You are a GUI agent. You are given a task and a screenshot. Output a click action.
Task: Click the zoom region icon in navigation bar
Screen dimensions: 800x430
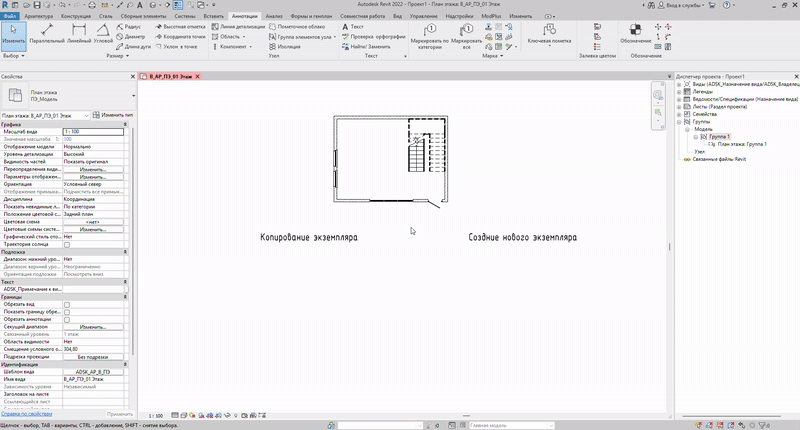(658, 112)
